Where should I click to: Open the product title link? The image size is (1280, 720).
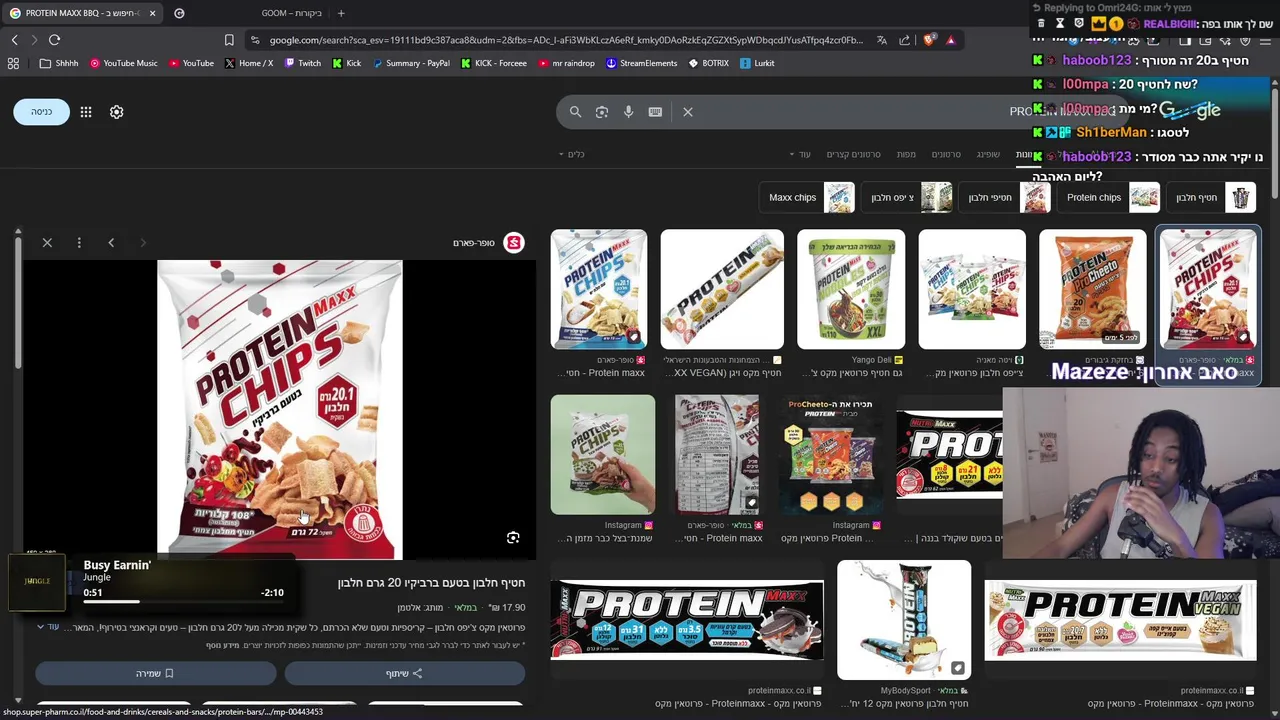coord(431,583)
